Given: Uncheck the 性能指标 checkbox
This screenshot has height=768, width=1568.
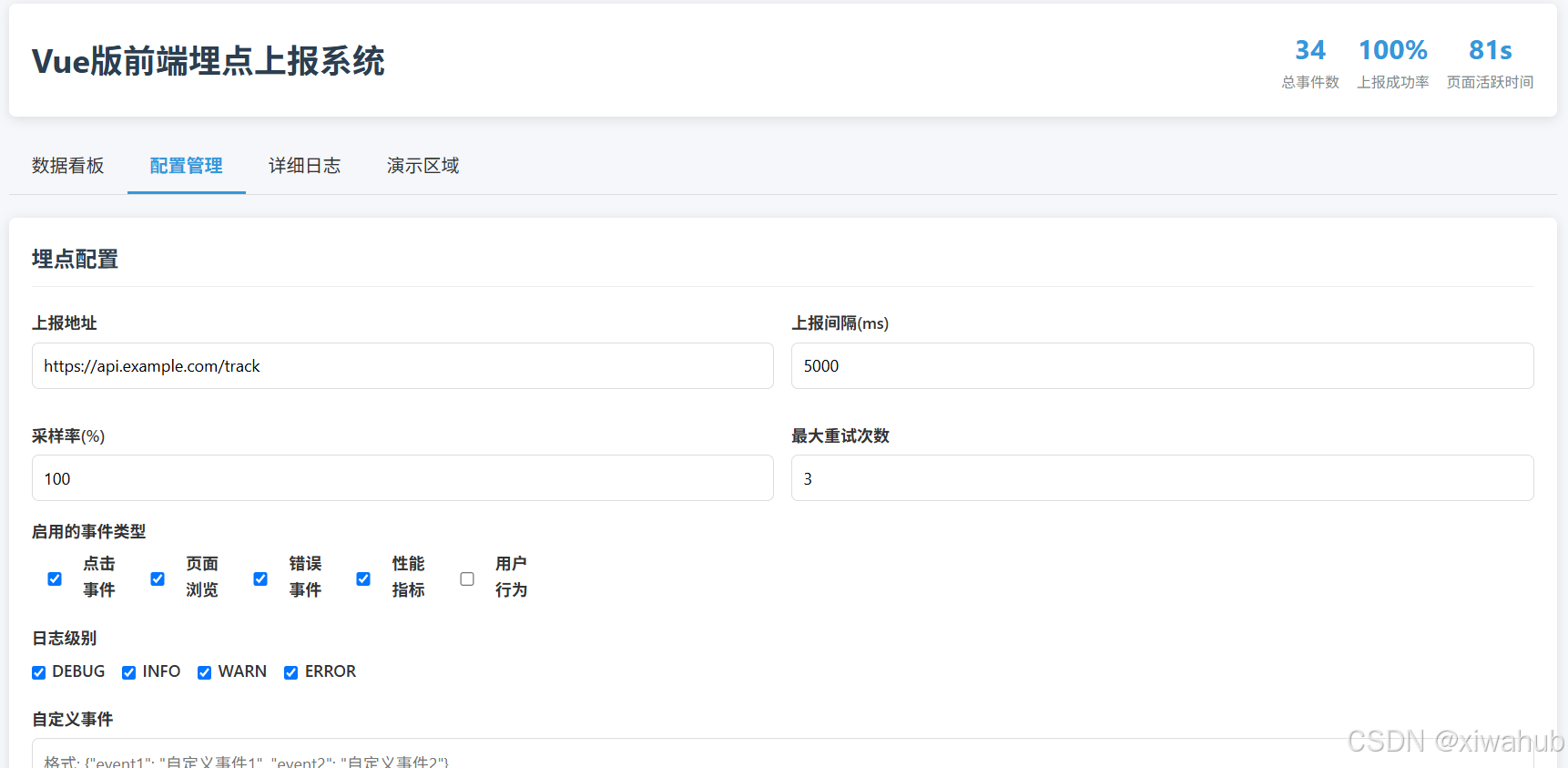Looking at the screenshot, I should (x=363, y=579).
